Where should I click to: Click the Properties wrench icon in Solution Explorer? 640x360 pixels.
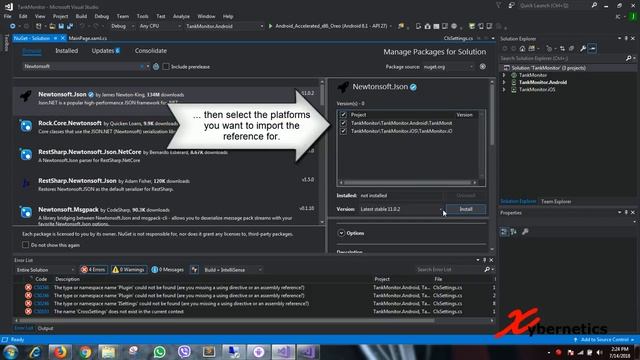coord(583,49)
